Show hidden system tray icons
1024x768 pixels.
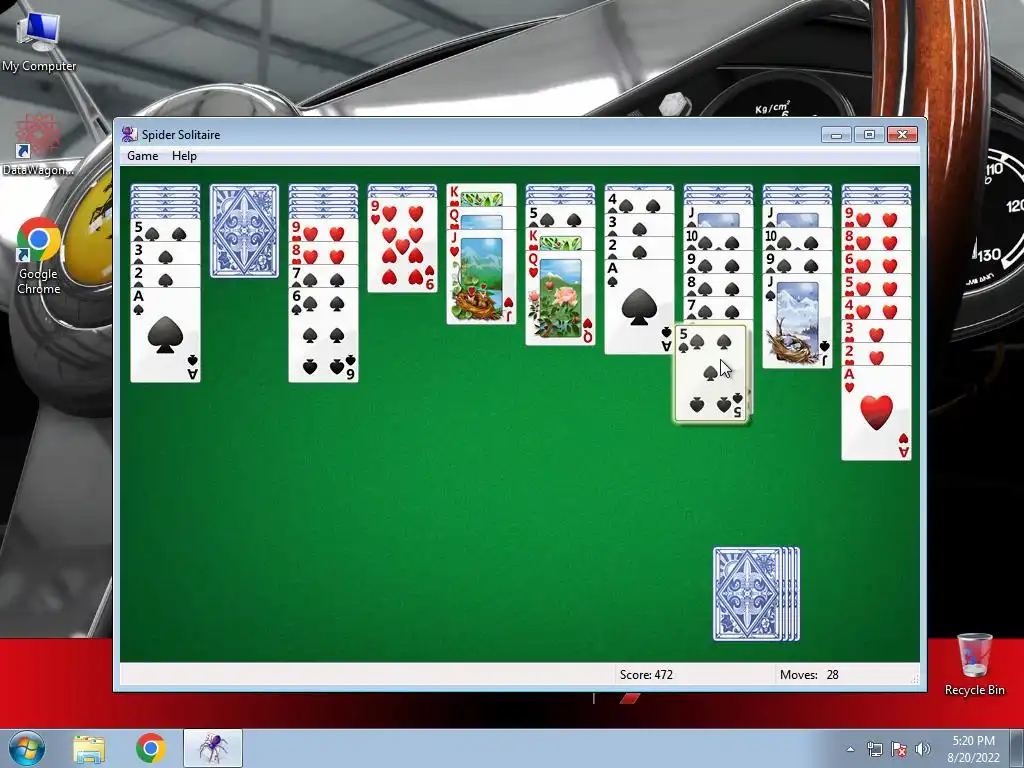coord(850,749)
